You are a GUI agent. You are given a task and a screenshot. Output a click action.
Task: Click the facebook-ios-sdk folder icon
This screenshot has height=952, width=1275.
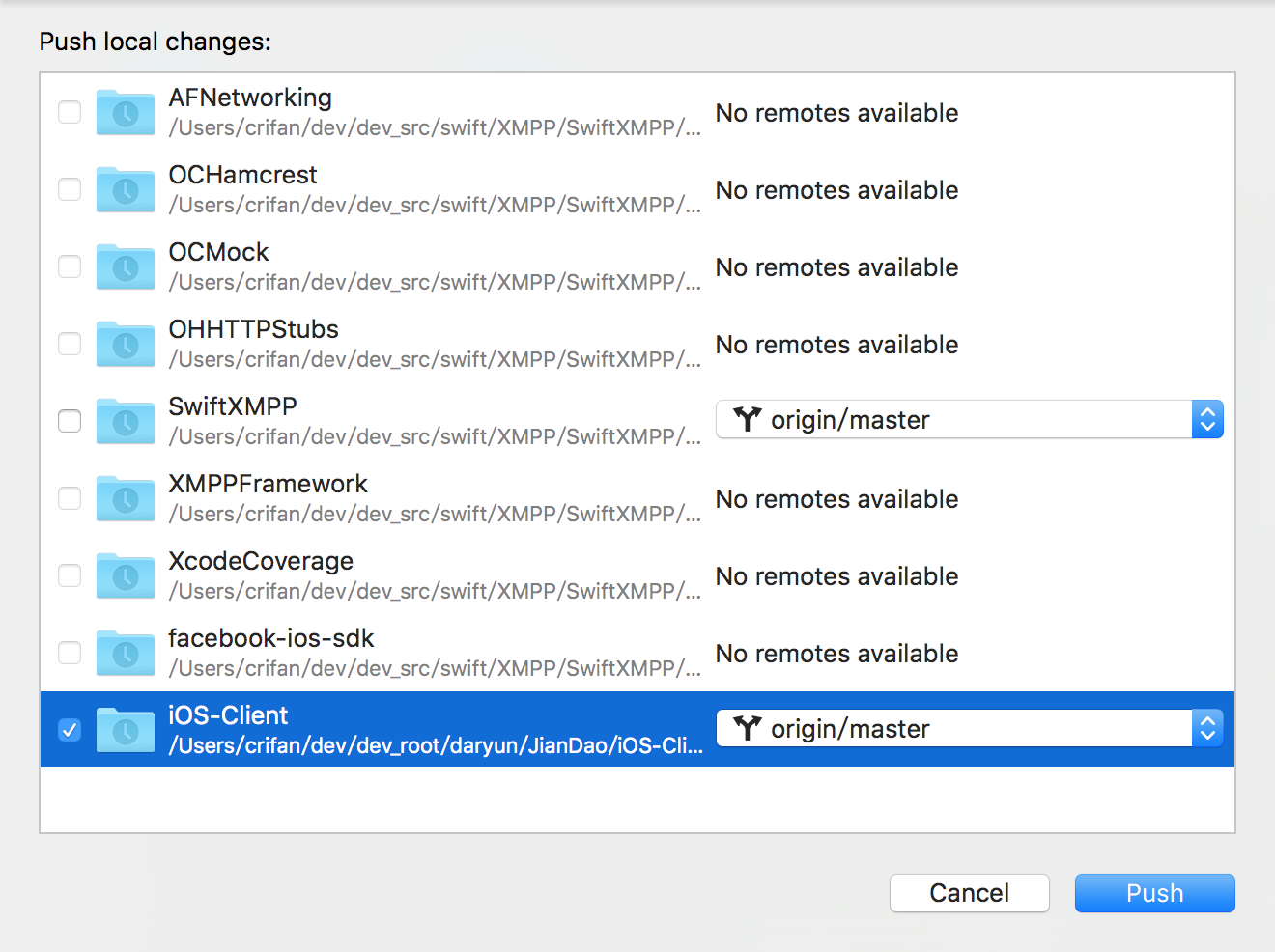click(126, 654)
